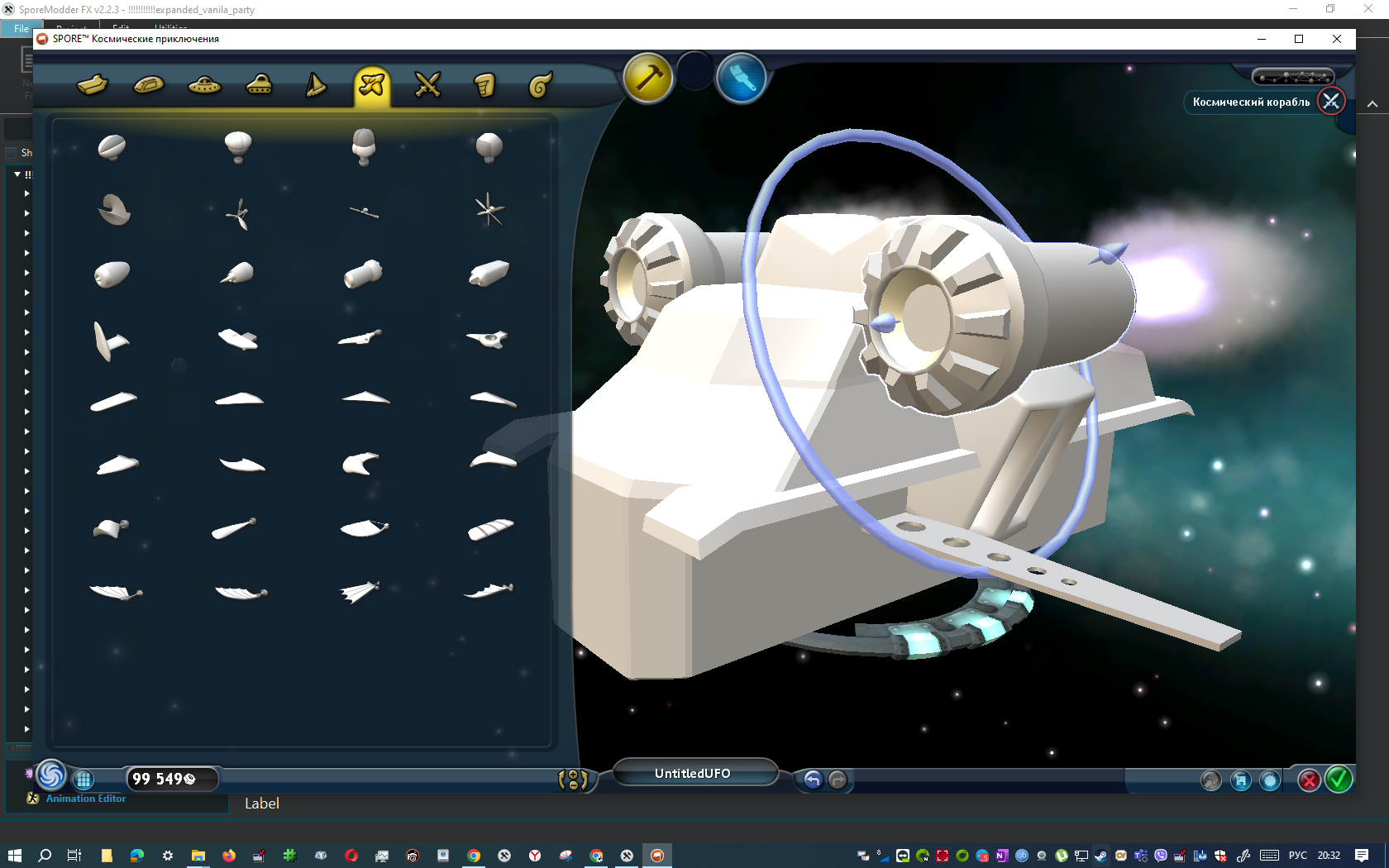This screenshot has height=868, width=1389.
Task: Pick the pointed rocket nozzle part
Action: (x=238, y=273)
